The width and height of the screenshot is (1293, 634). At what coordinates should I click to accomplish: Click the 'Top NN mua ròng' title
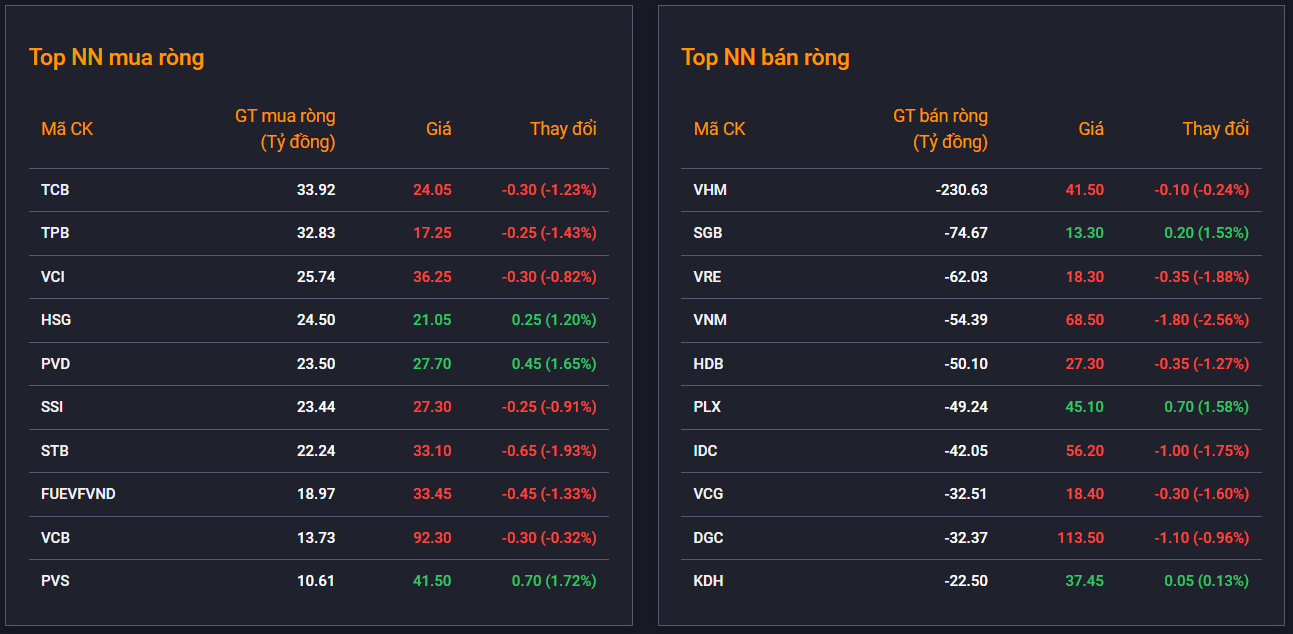[116, 58]
